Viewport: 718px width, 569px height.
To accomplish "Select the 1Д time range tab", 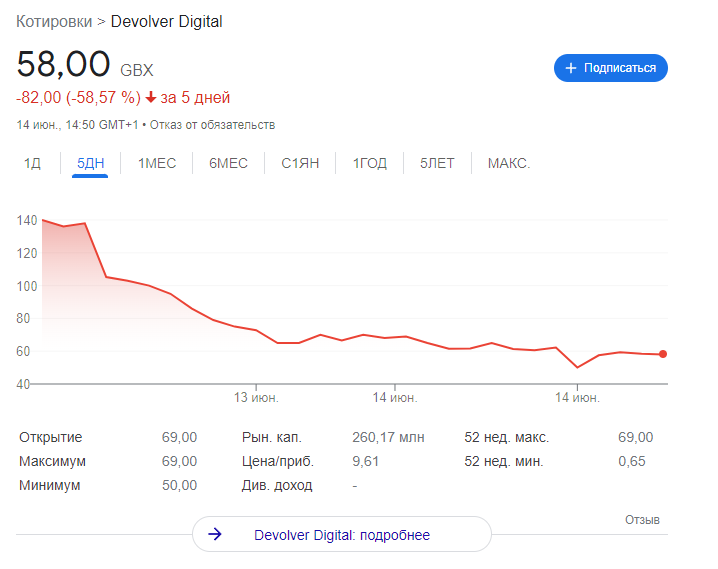I will 32,163.
